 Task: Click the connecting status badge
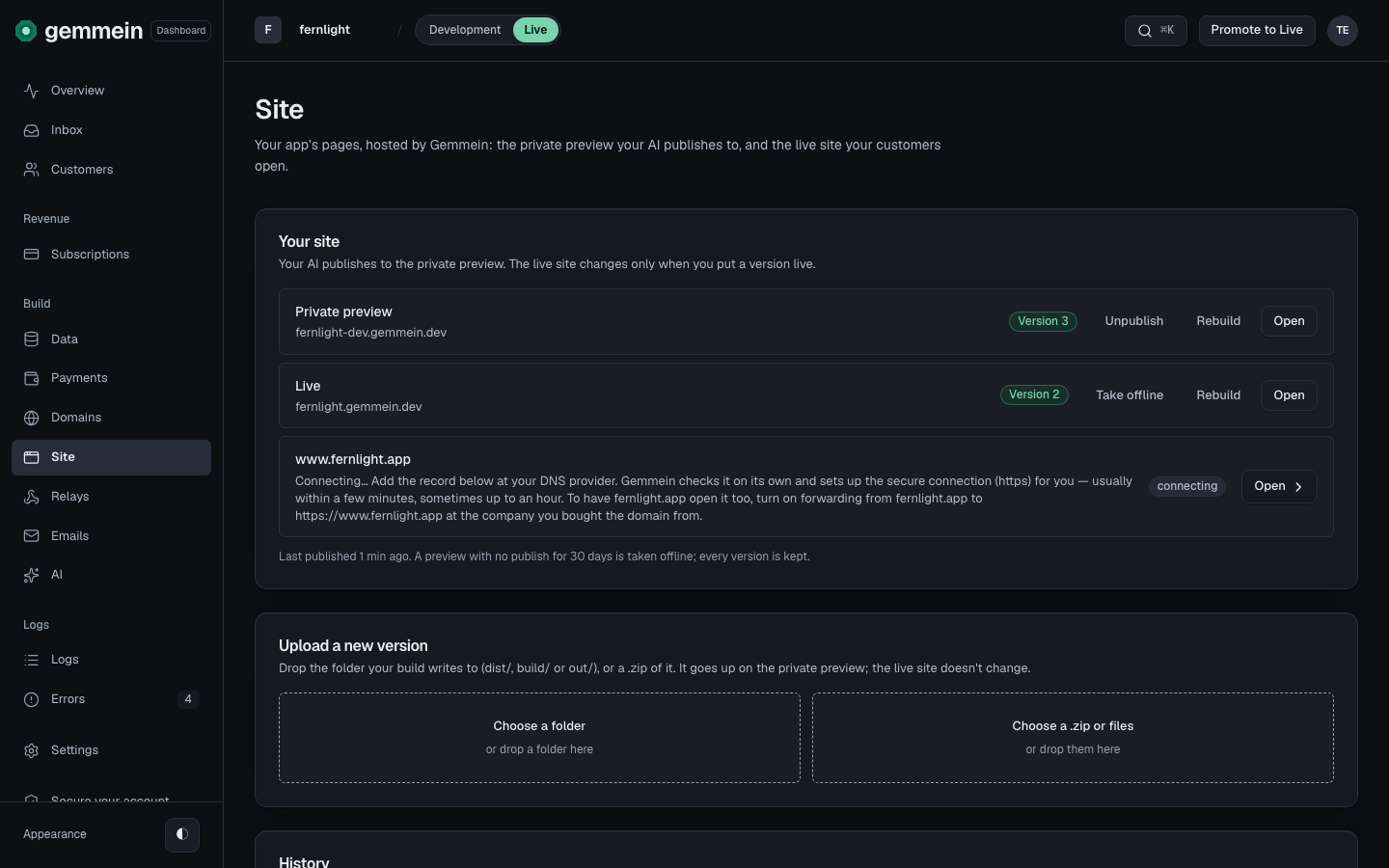pos(1187,487)
